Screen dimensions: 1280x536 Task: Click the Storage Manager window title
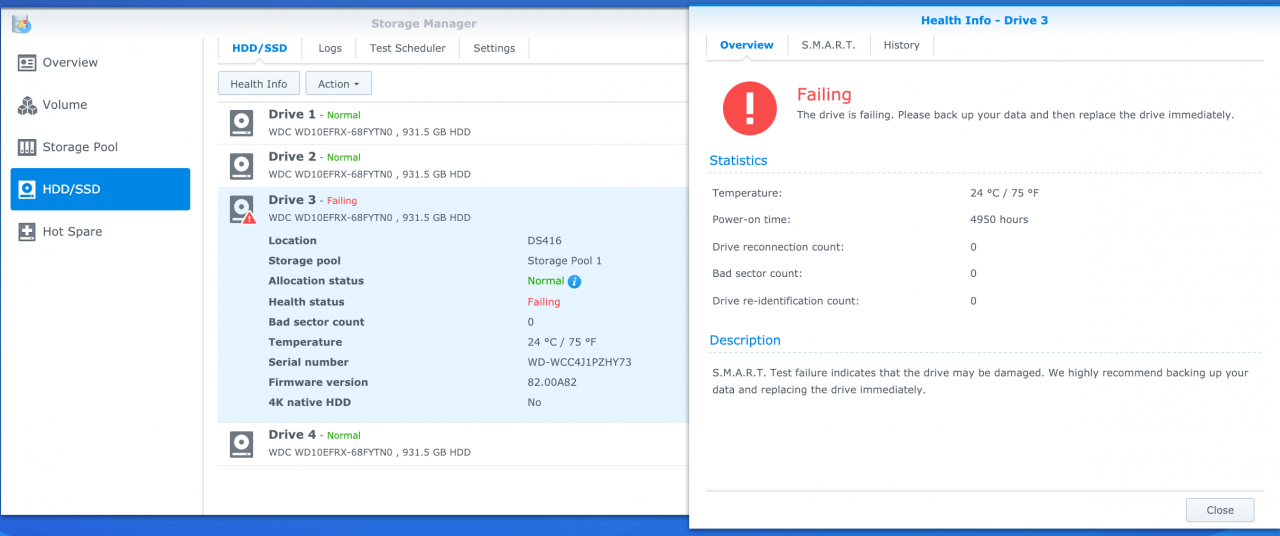(424, 24)
